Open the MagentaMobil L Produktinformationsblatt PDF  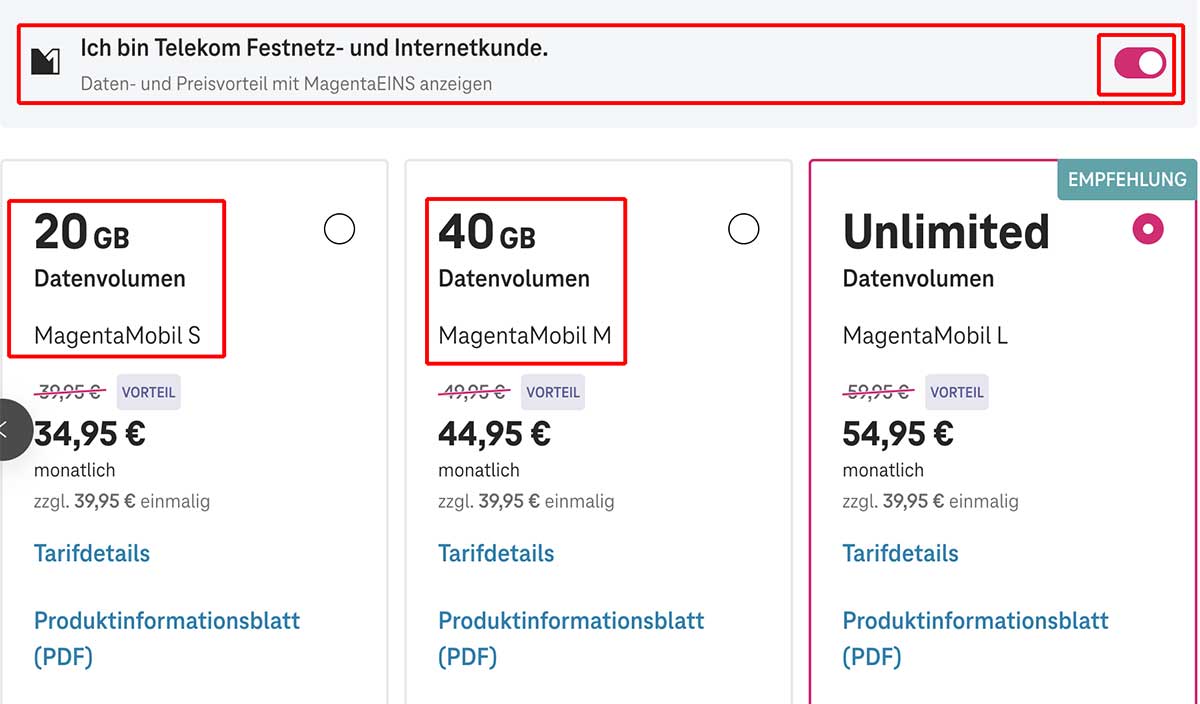pos(975,620)
